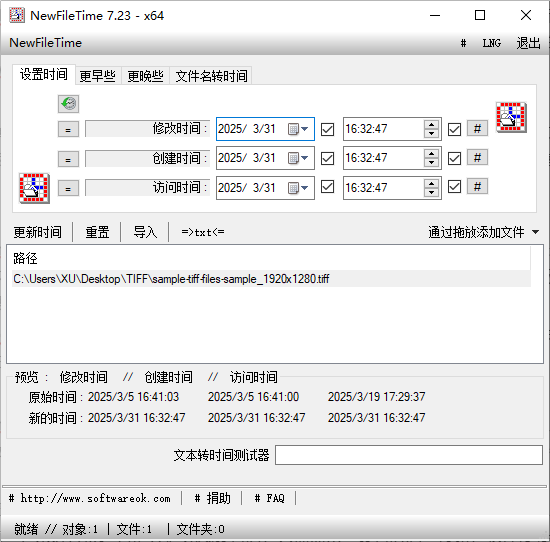This screenshot has height=542, width=550.
Task: Toggle the 创建时间 time checkbox
Action: (454, 158)
